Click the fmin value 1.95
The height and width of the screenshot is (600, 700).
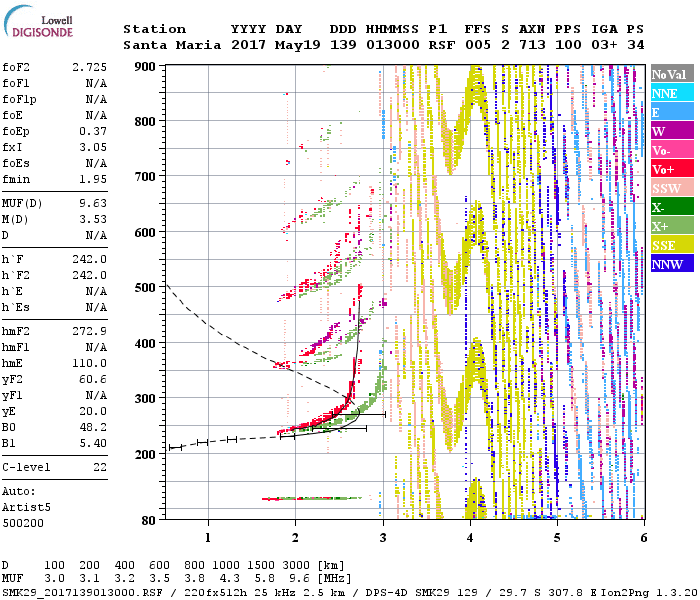click(x=93, y=180)
